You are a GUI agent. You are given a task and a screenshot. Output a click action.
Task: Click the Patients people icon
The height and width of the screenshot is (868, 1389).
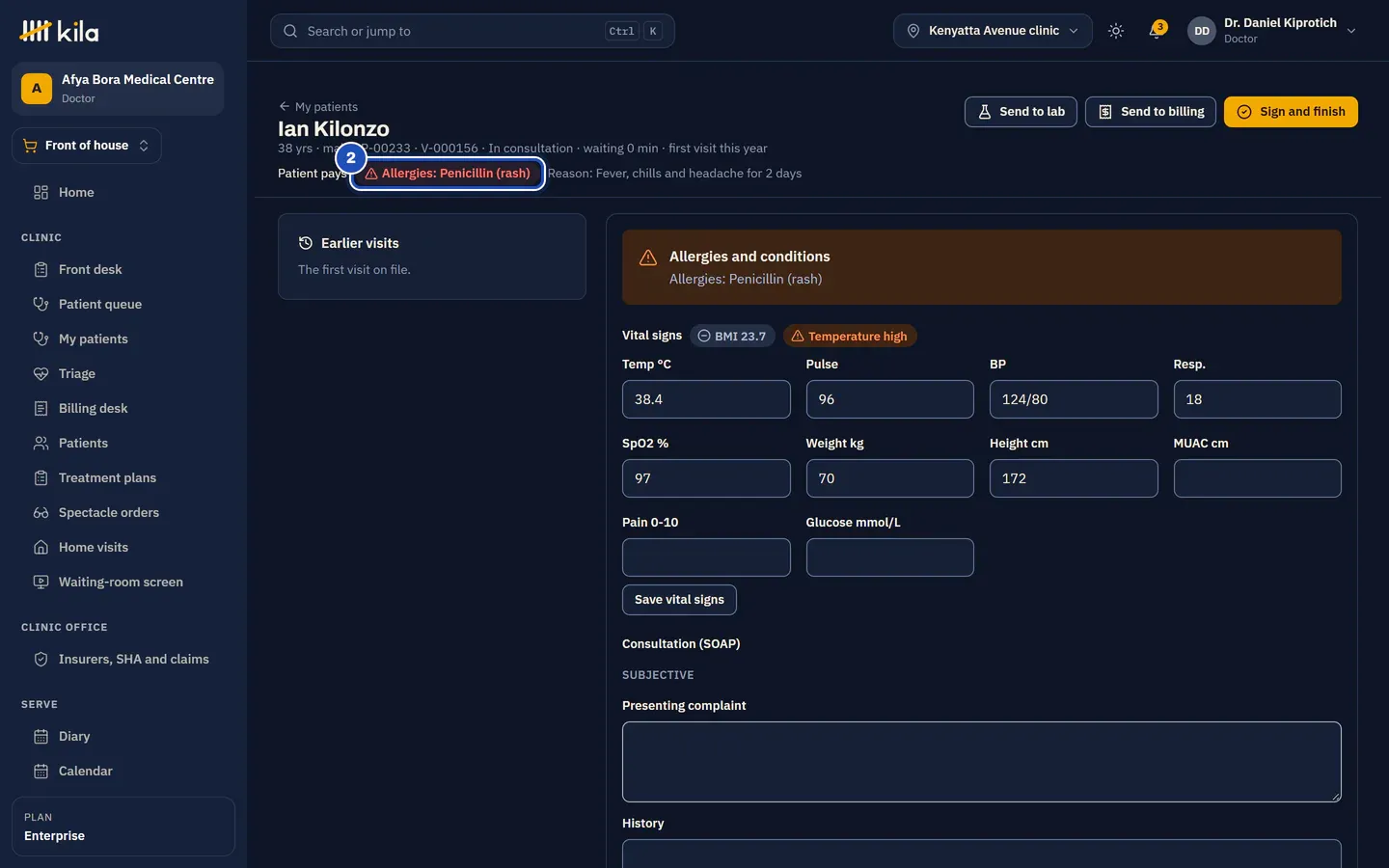coord(41,443)
